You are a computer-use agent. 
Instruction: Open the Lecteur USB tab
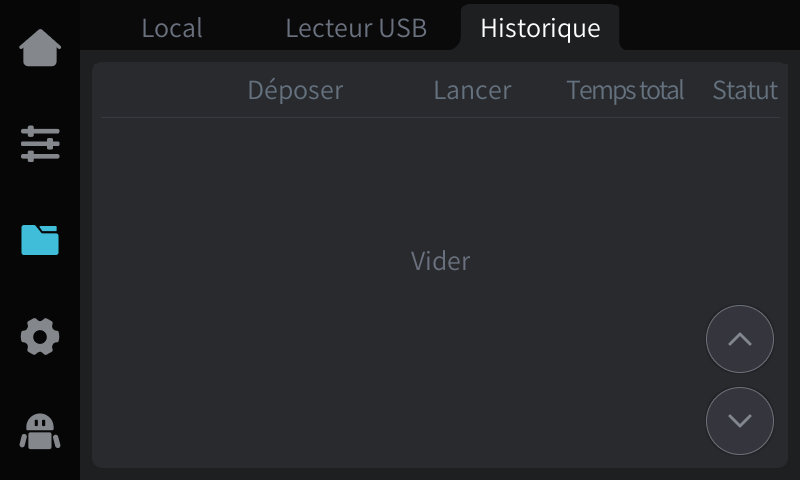click(356, 28)
